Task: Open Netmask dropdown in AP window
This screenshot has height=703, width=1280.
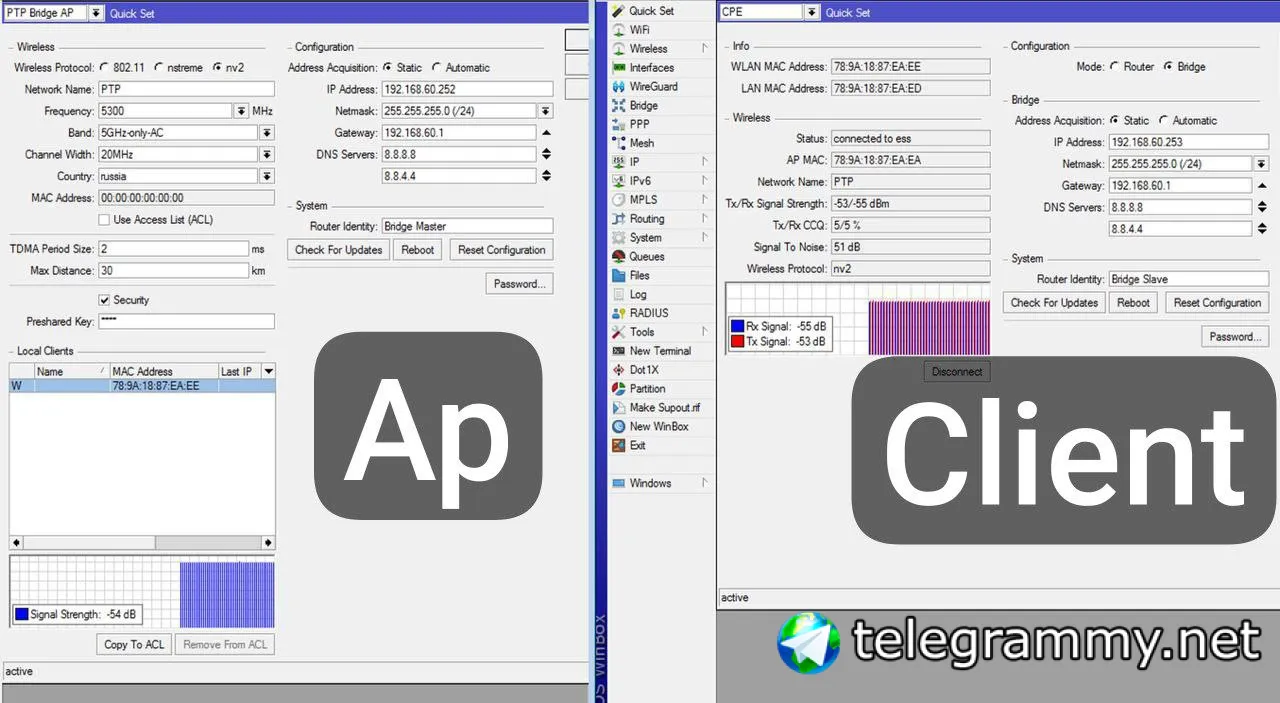Action: point(546,111)
